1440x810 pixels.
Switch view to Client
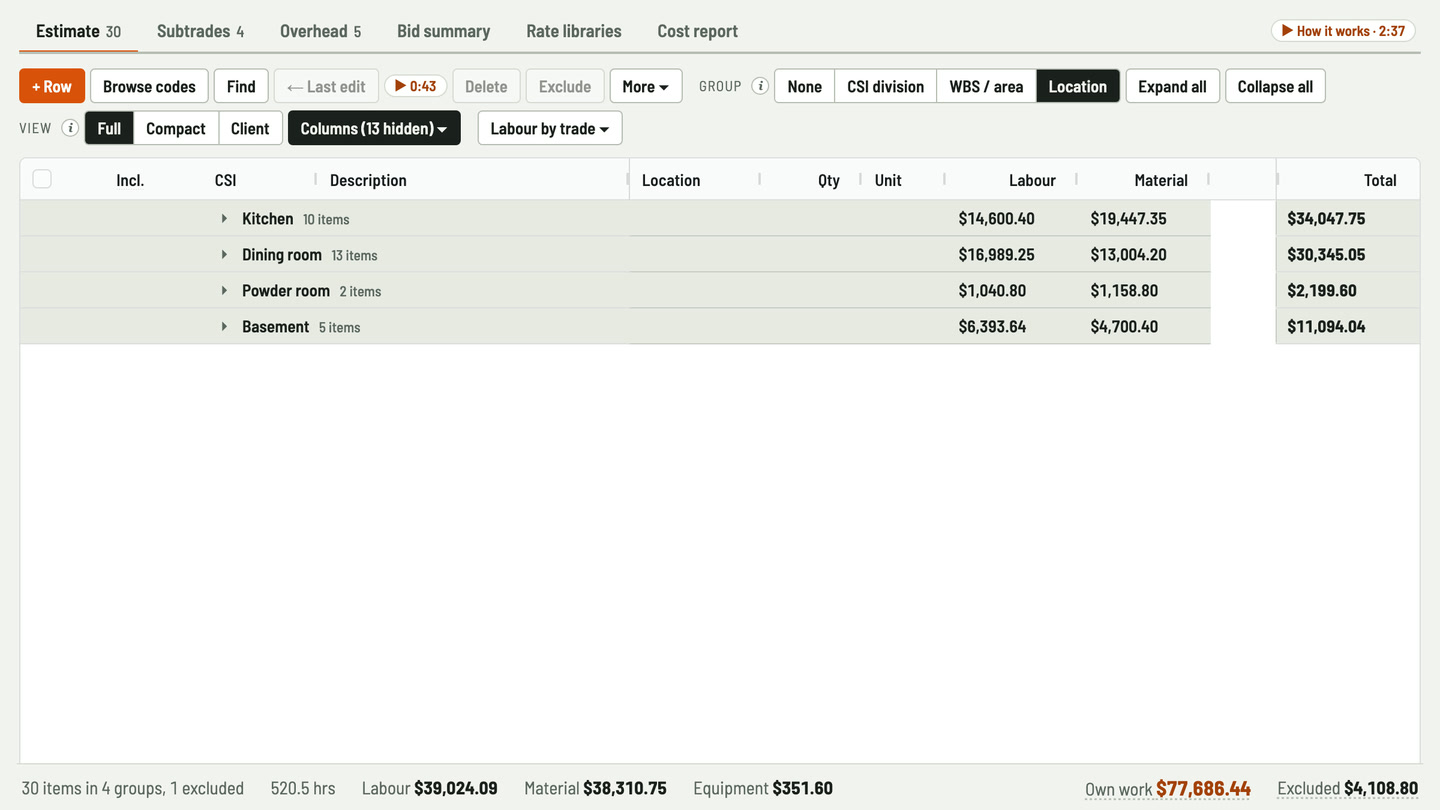[x=250, y=128]
